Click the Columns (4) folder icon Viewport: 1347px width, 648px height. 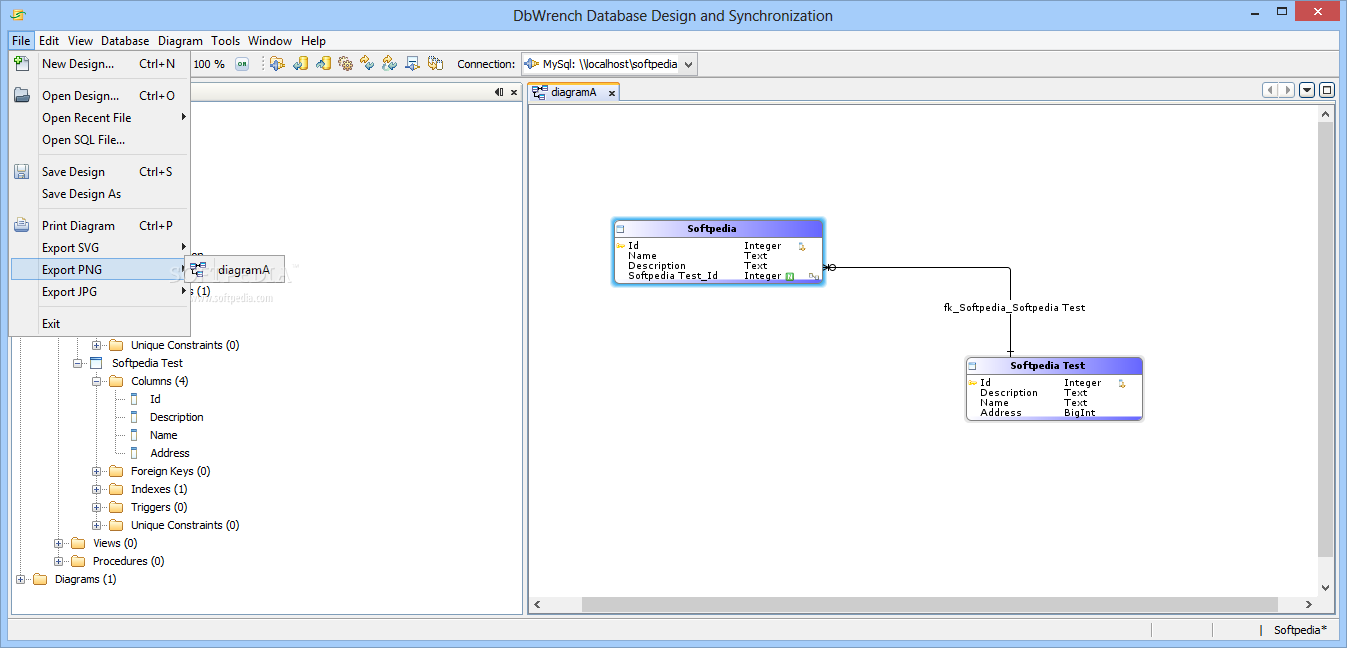(116, 381)
